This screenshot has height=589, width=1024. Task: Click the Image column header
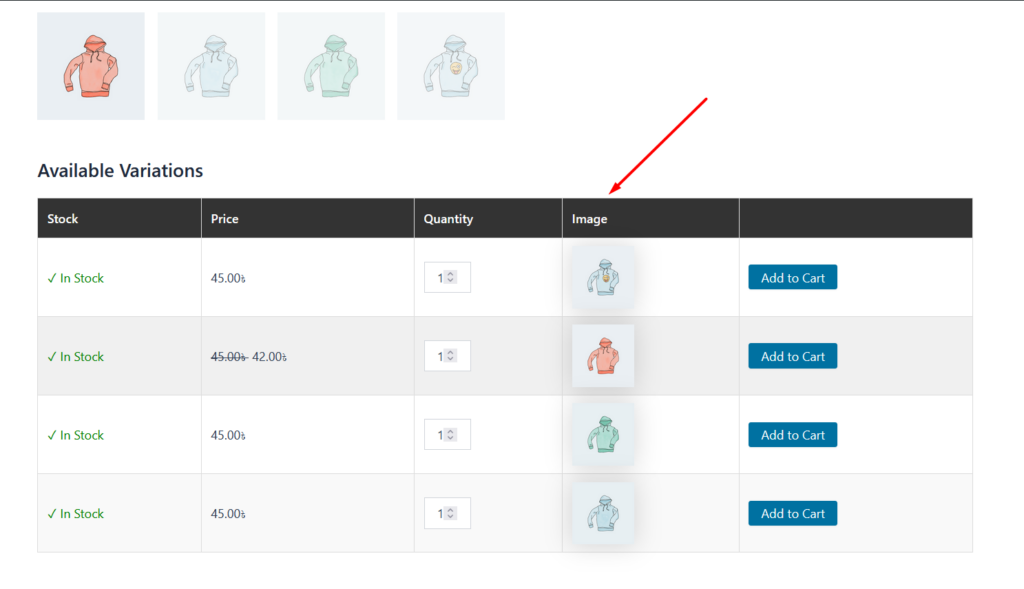[x=589, y=218]
